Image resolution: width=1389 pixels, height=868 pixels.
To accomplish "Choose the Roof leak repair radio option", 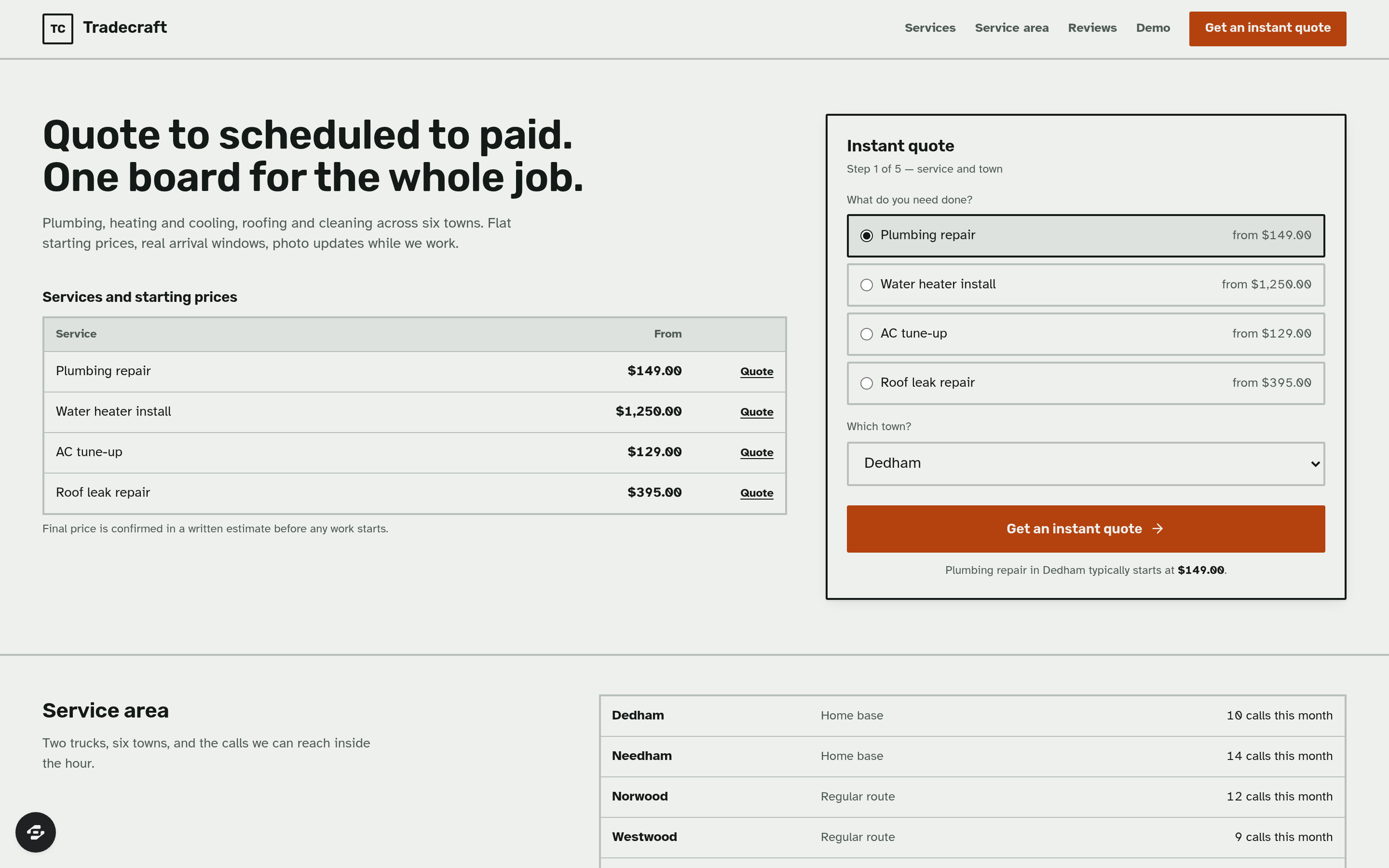I will [x=1085, y=383].
